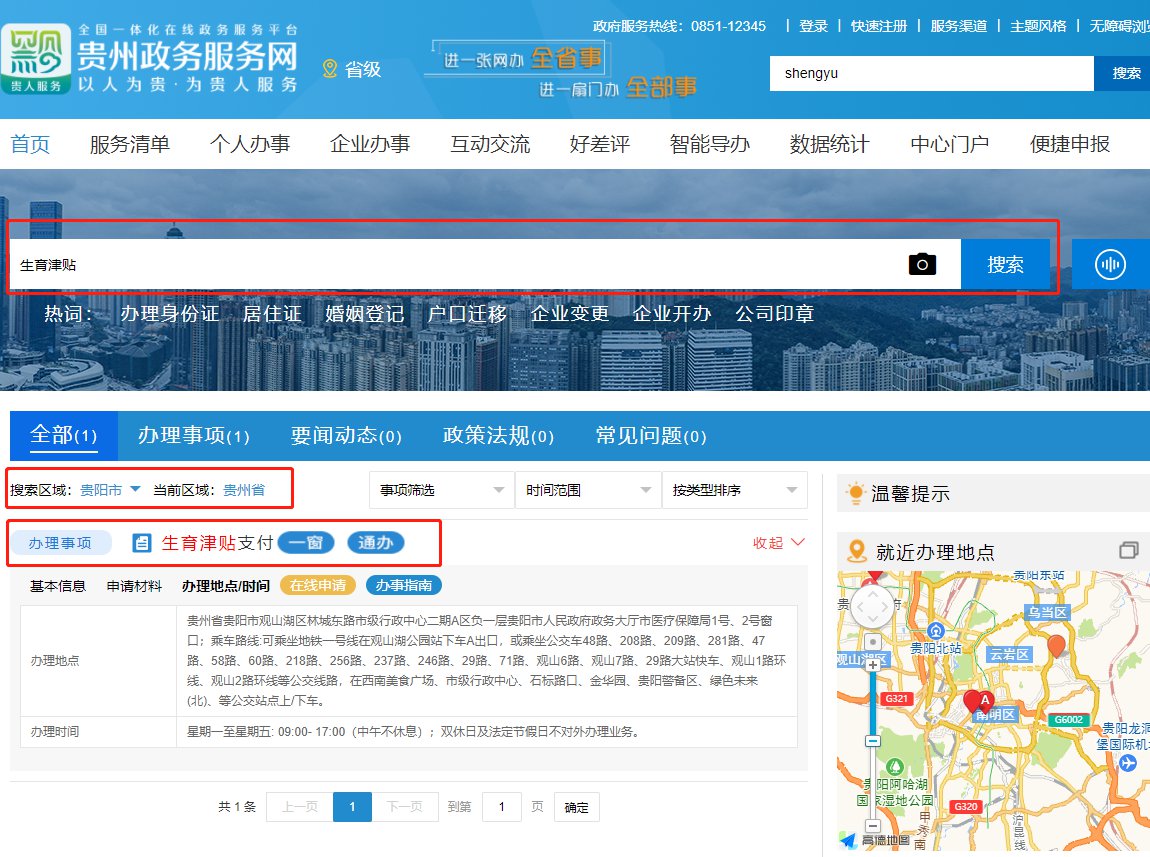The height and width of the screenshot is (857, 1150).
Task: Collapse the result using 收起
Action: coord(778,543)
